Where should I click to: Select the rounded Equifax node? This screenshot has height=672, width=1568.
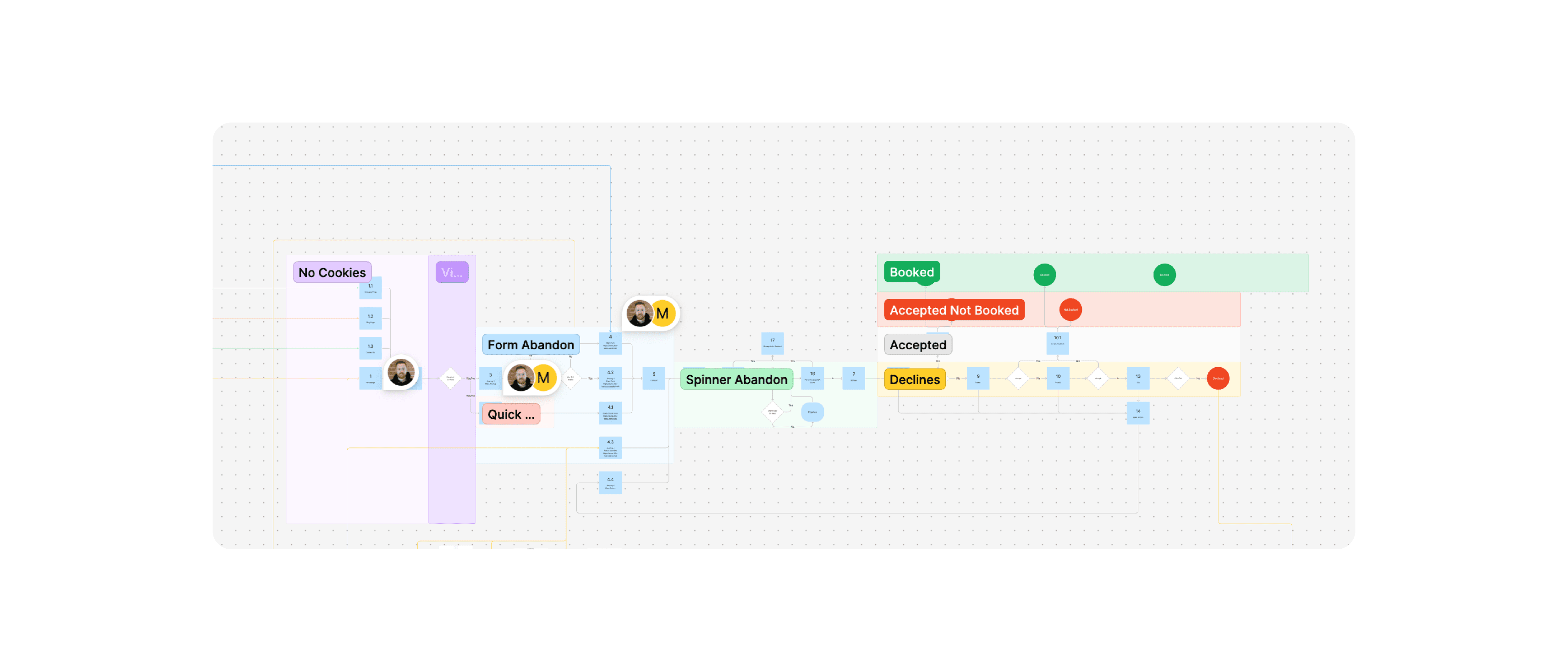[x=812, y=413]
